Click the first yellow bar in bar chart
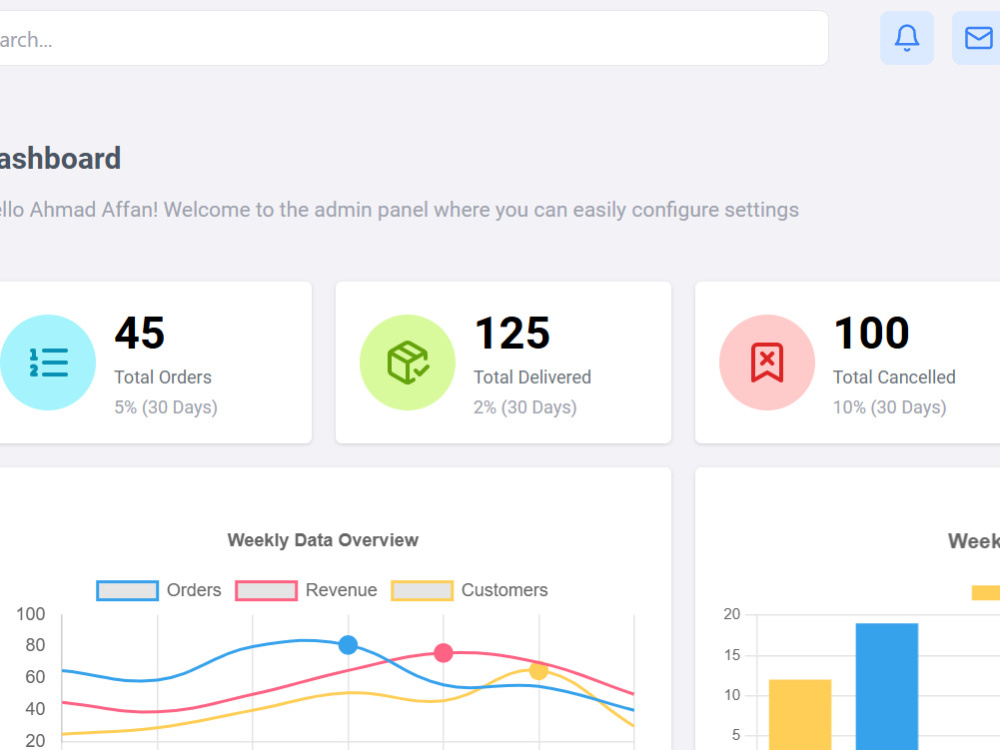Viewport: 1000px width, 750px height. [x=800, y=715]
